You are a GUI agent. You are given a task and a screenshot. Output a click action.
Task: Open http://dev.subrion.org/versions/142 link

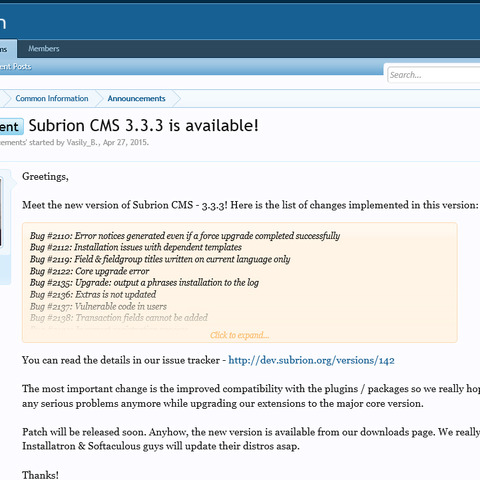click(311, 360)
